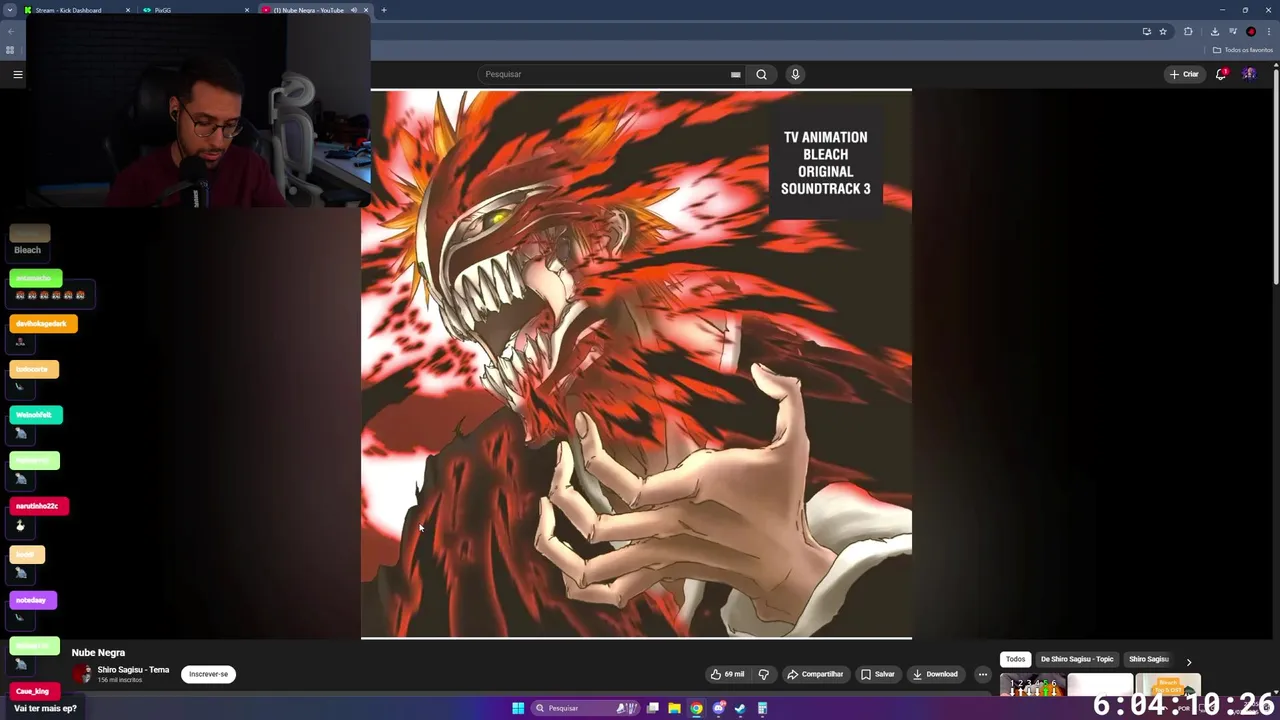Screen dimensions: 1280x720
Task: Open YouTube notifications bell
Action: (1221, 74)
